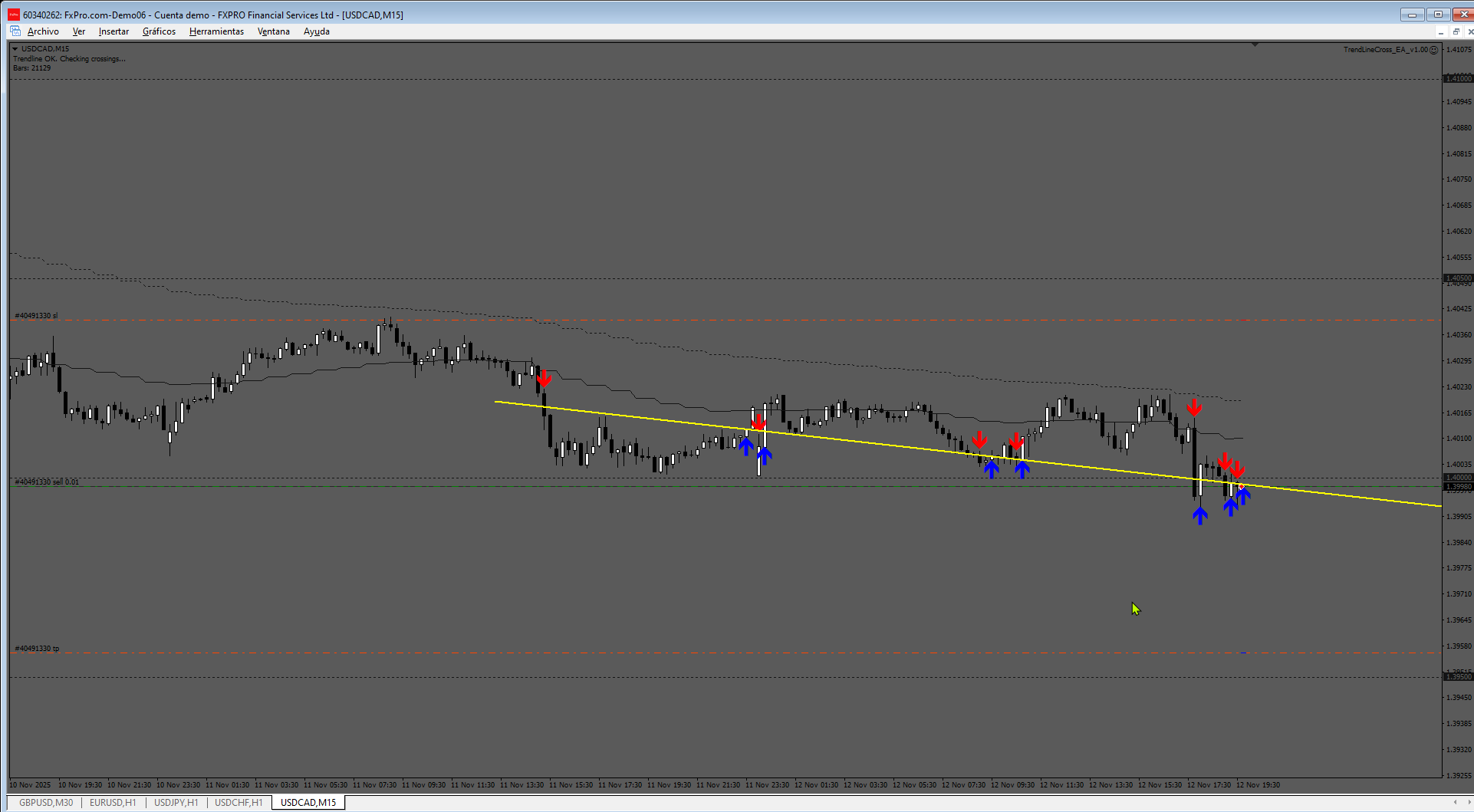Click the 'Trendline OK. Checking crossings...' comment text
The height and width of the screenshot is (812, 1474).
coord(69,59)
